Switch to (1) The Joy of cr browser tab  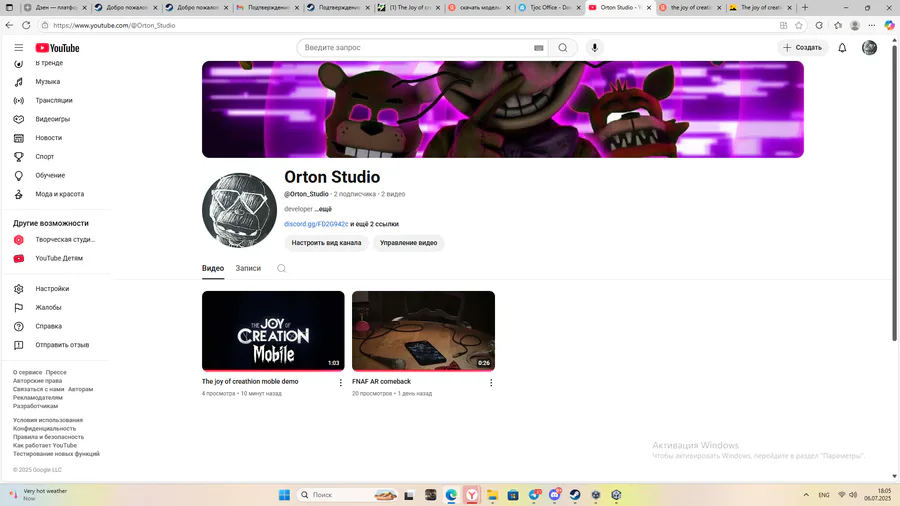pos(409,7)
